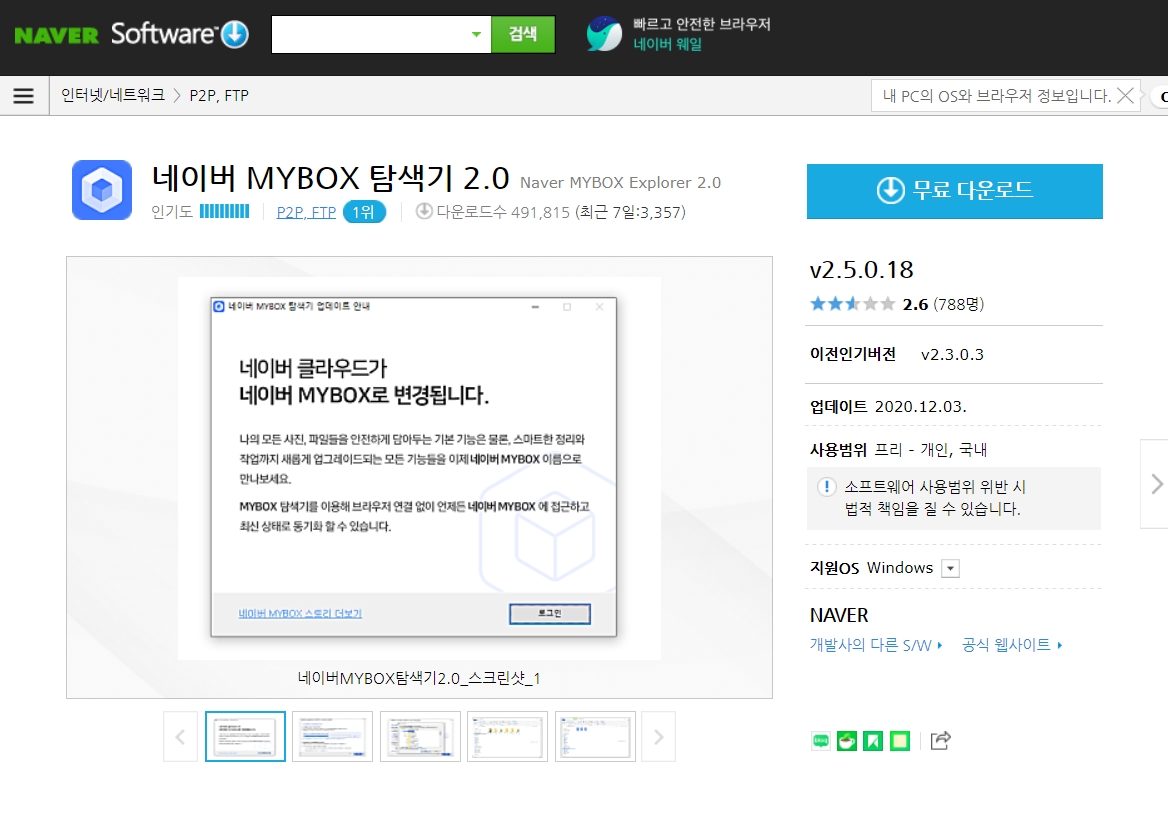The image size is (1168, 822).
Task: Click the 네이버 MYBOX 탐색기 2.0 title
Action: [x=331, y=178]
